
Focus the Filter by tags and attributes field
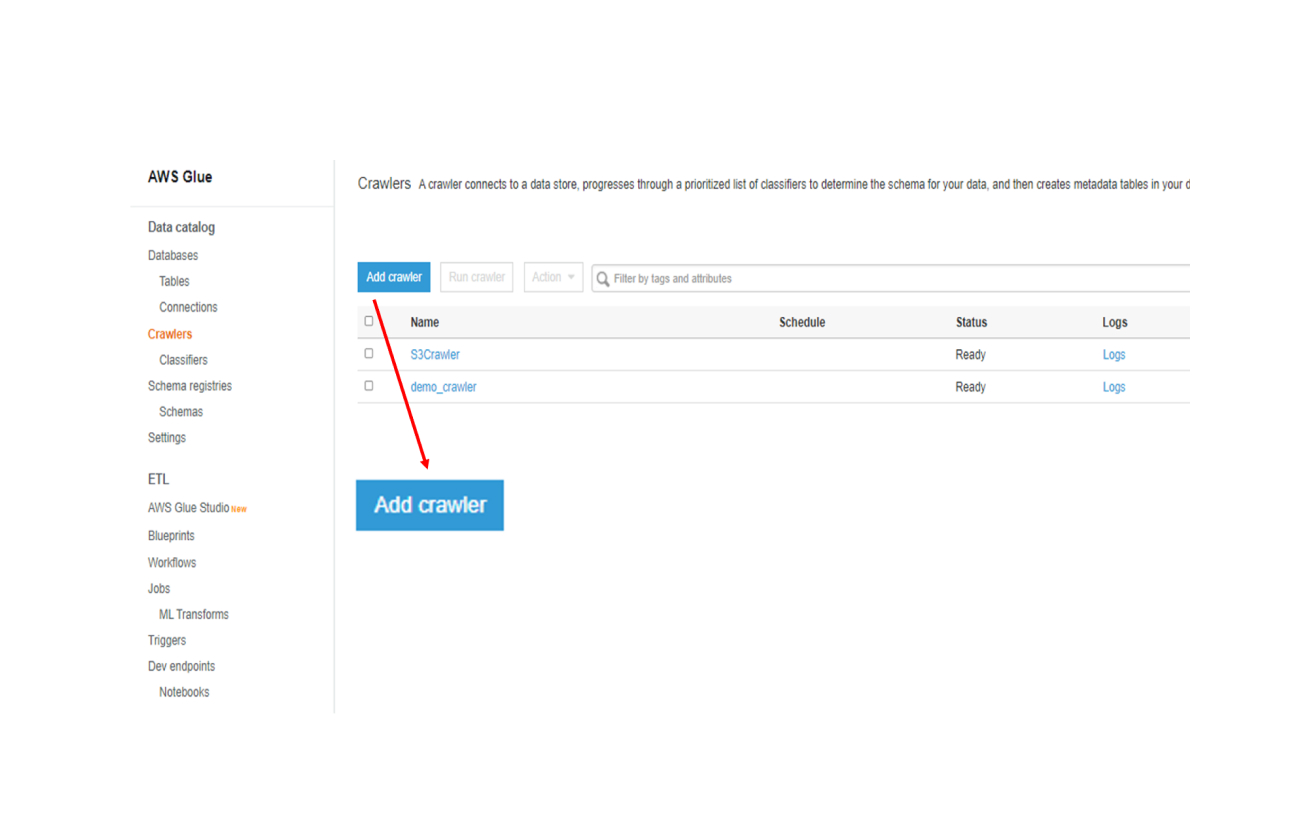pos(892,279)
